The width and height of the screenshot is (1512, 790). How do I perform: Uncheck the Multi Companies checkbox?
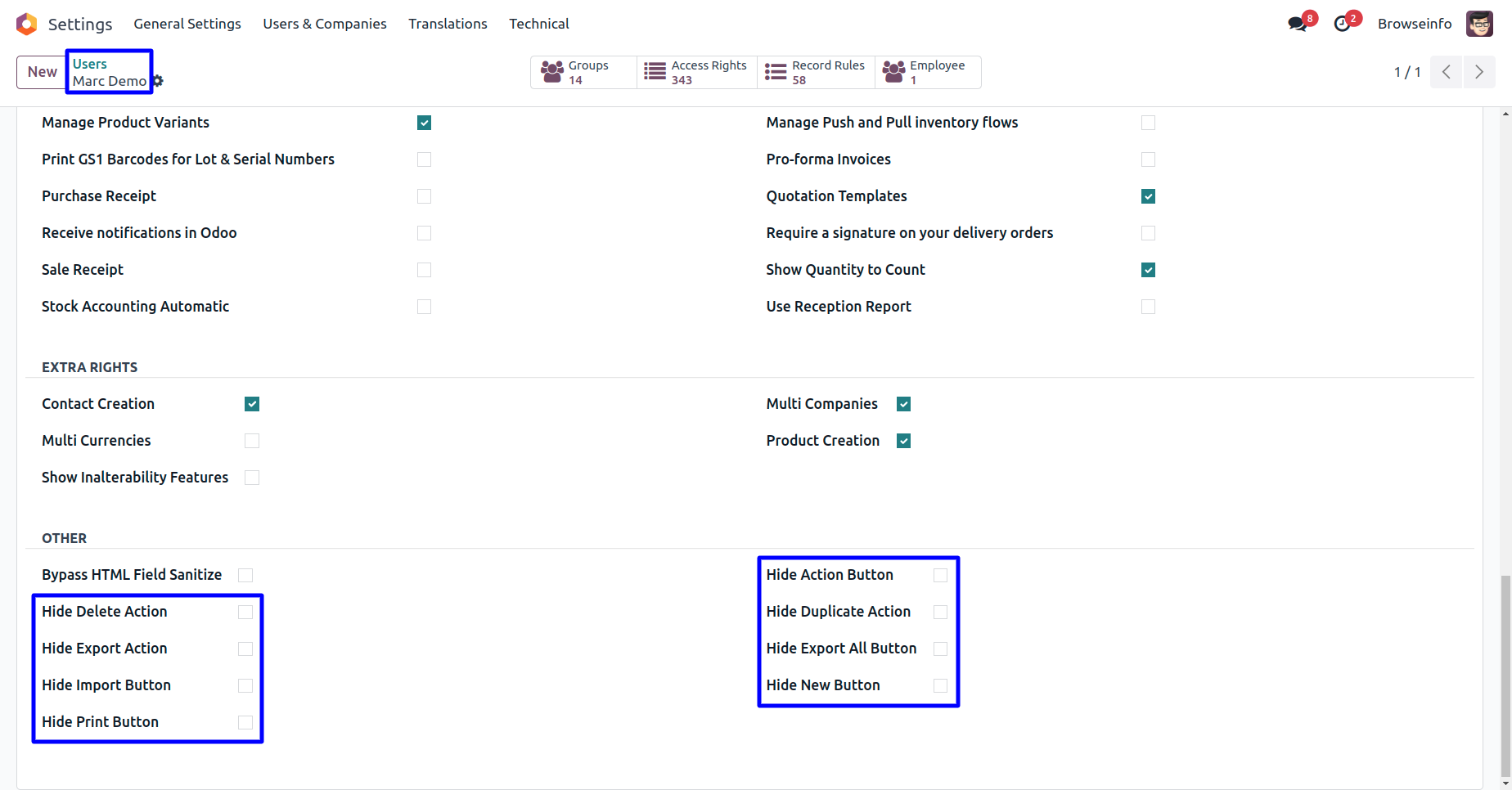[904, 404]
